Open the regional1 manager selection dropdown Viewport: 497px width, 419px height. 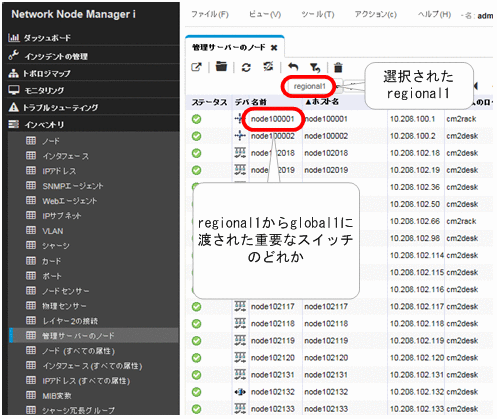click(x=314, y=86)
